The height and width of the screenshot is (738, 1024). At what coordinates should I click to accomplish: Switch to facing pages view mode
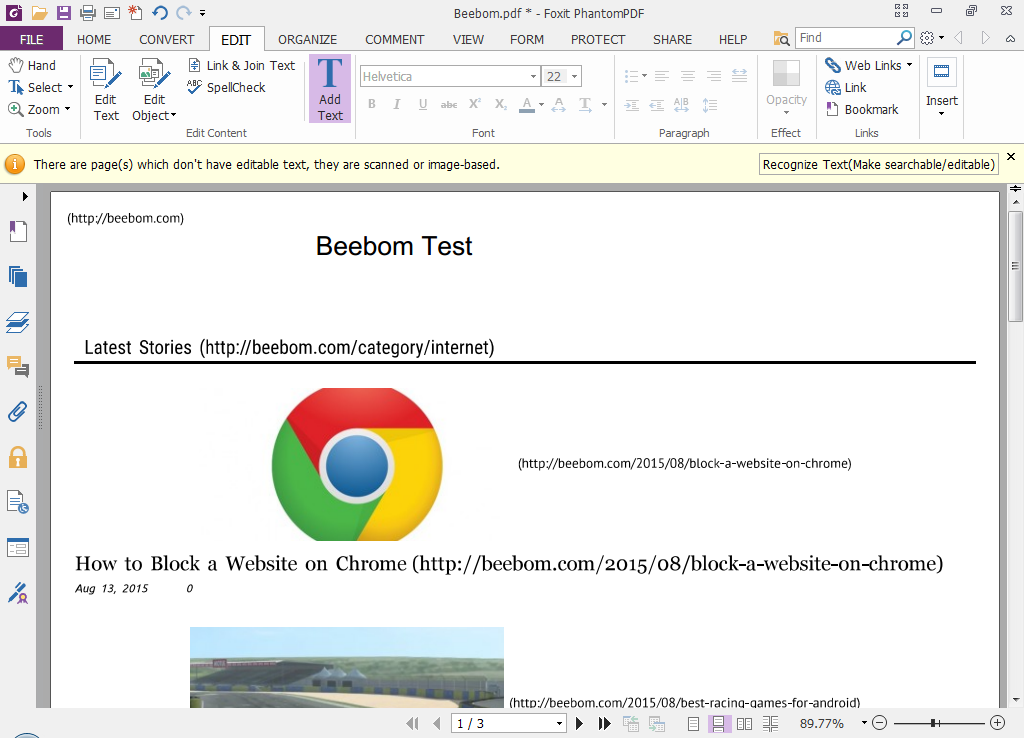coord(744,723)
